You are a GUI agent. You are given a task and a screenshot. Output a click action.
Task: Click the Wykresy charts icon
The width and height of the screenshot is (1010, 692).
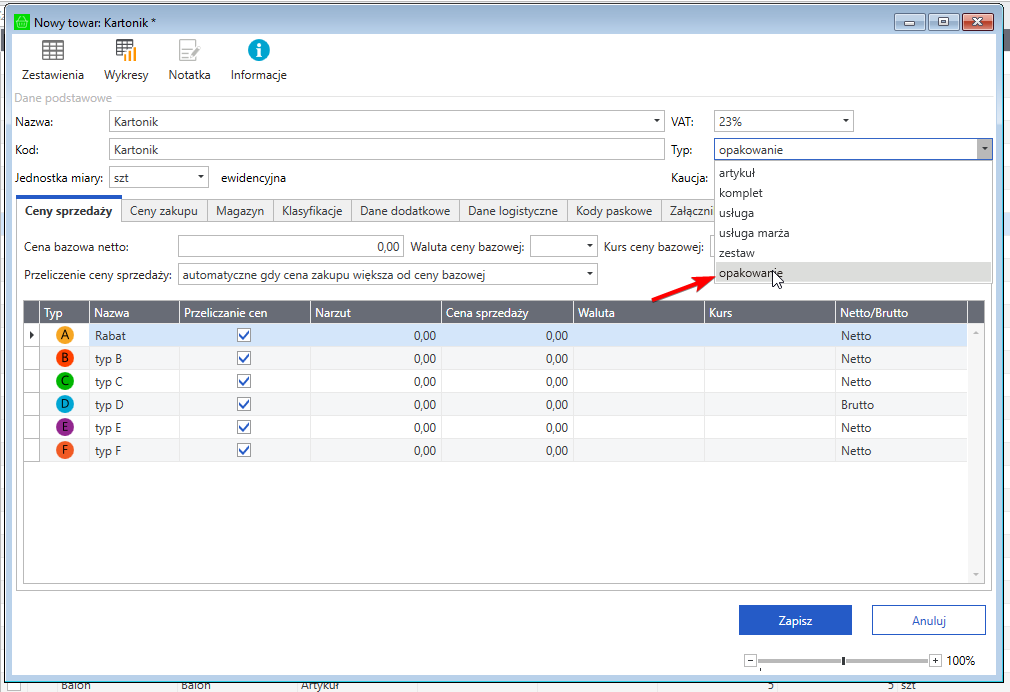pos(126,51)
